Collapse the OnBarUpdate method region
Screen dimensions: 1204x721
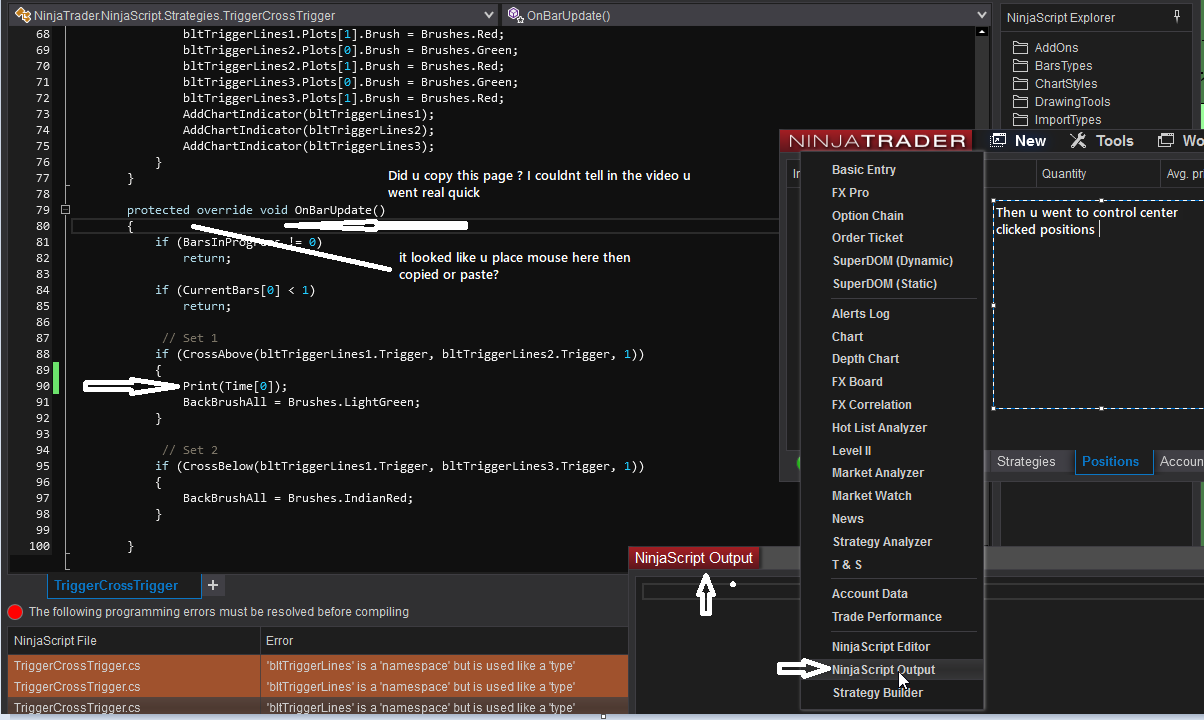[65, 210]
